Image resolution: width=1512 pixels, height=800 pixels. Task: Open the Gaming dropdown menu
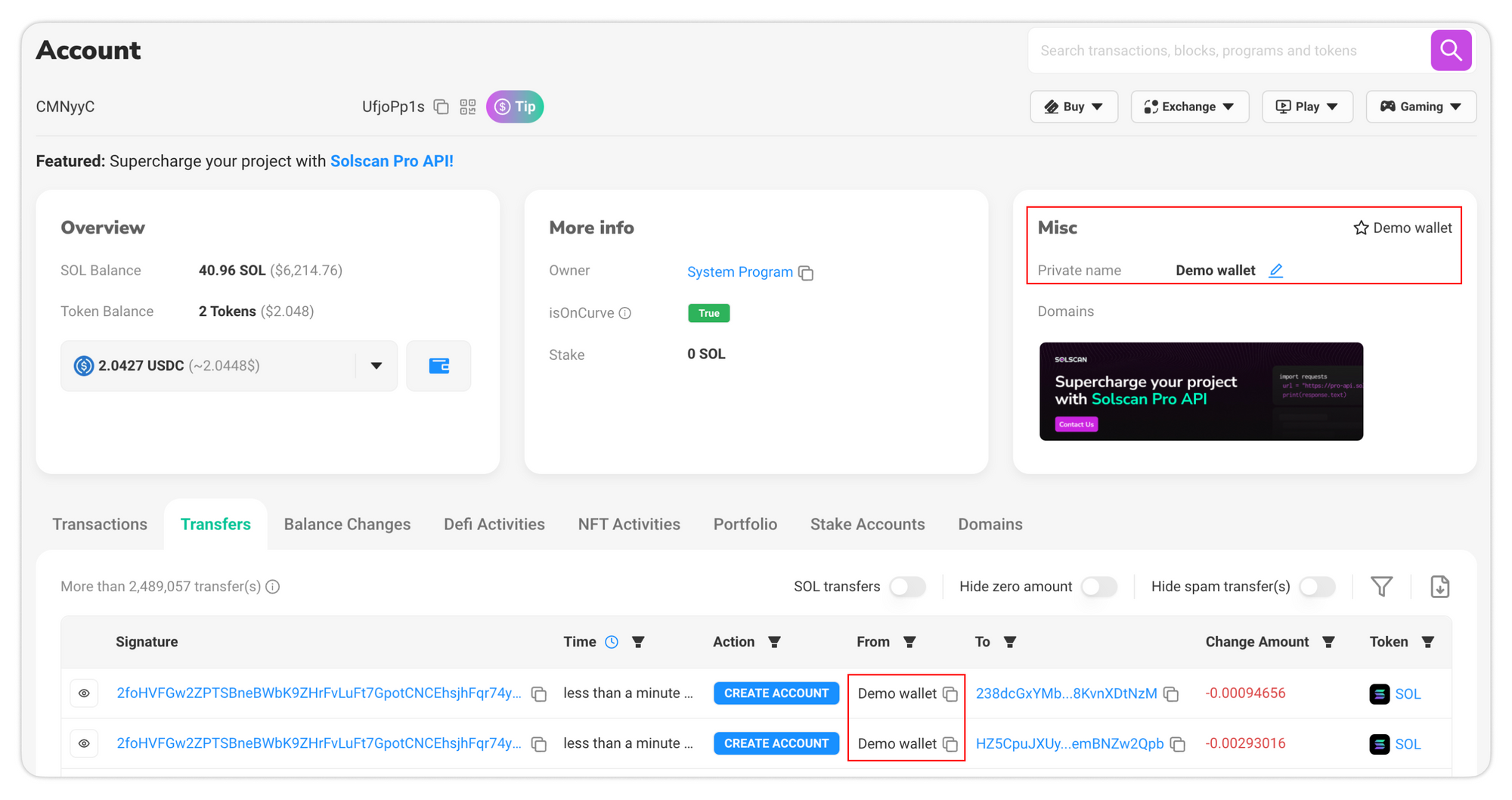click(x=1421, y=107)
